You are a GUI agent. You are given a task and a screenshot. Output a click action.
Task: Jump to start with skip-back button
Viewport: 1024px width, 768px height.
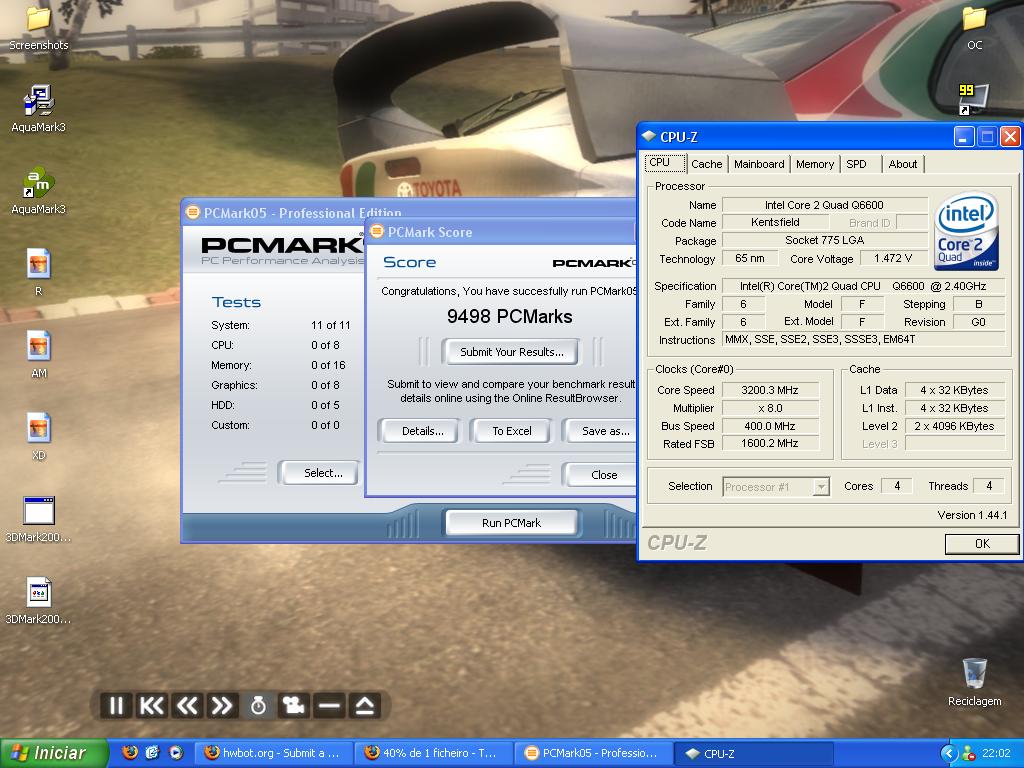tap(152, 706)
